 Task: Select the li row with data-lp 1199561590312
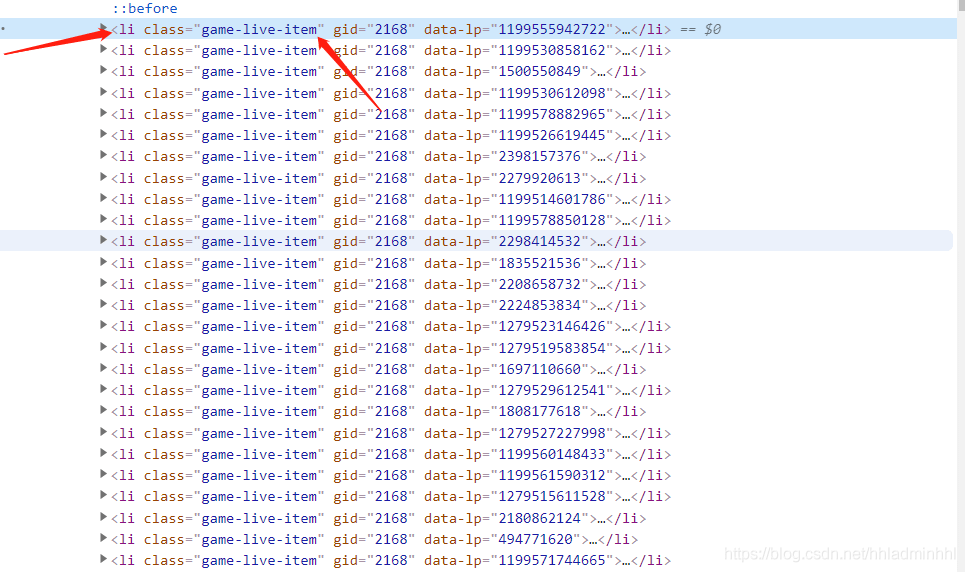click(x=391, y=475)
